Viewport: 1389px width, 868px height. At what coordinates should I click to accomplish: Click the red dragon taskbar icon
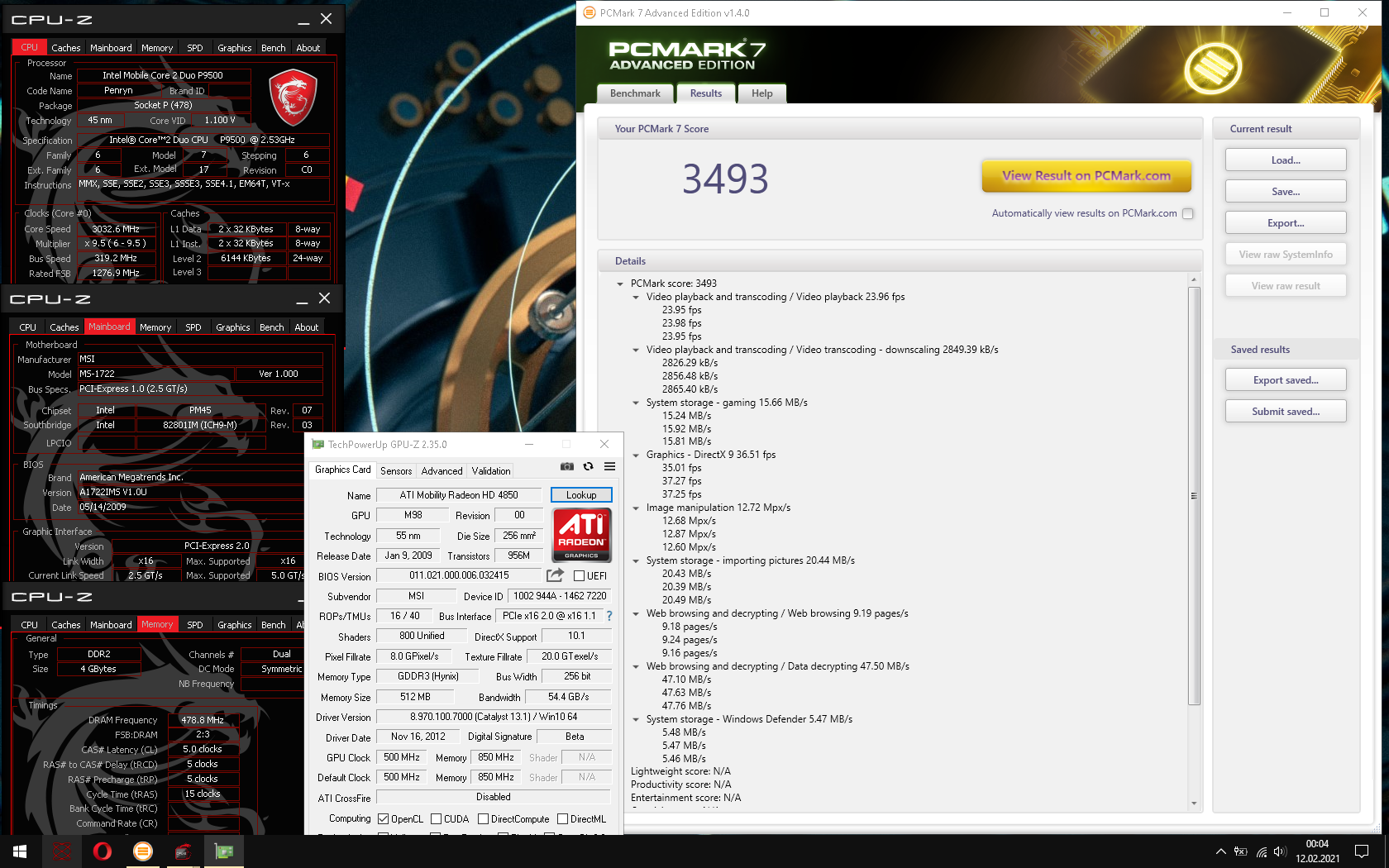[x=61, y=851]
